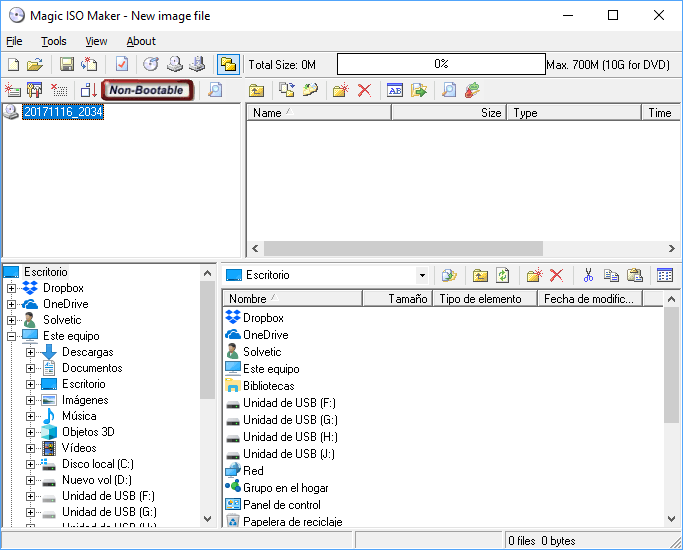Viewport: 683px width, 550px height.
Task: Save the image using floppy disk icon
Action: pos(67,64)
